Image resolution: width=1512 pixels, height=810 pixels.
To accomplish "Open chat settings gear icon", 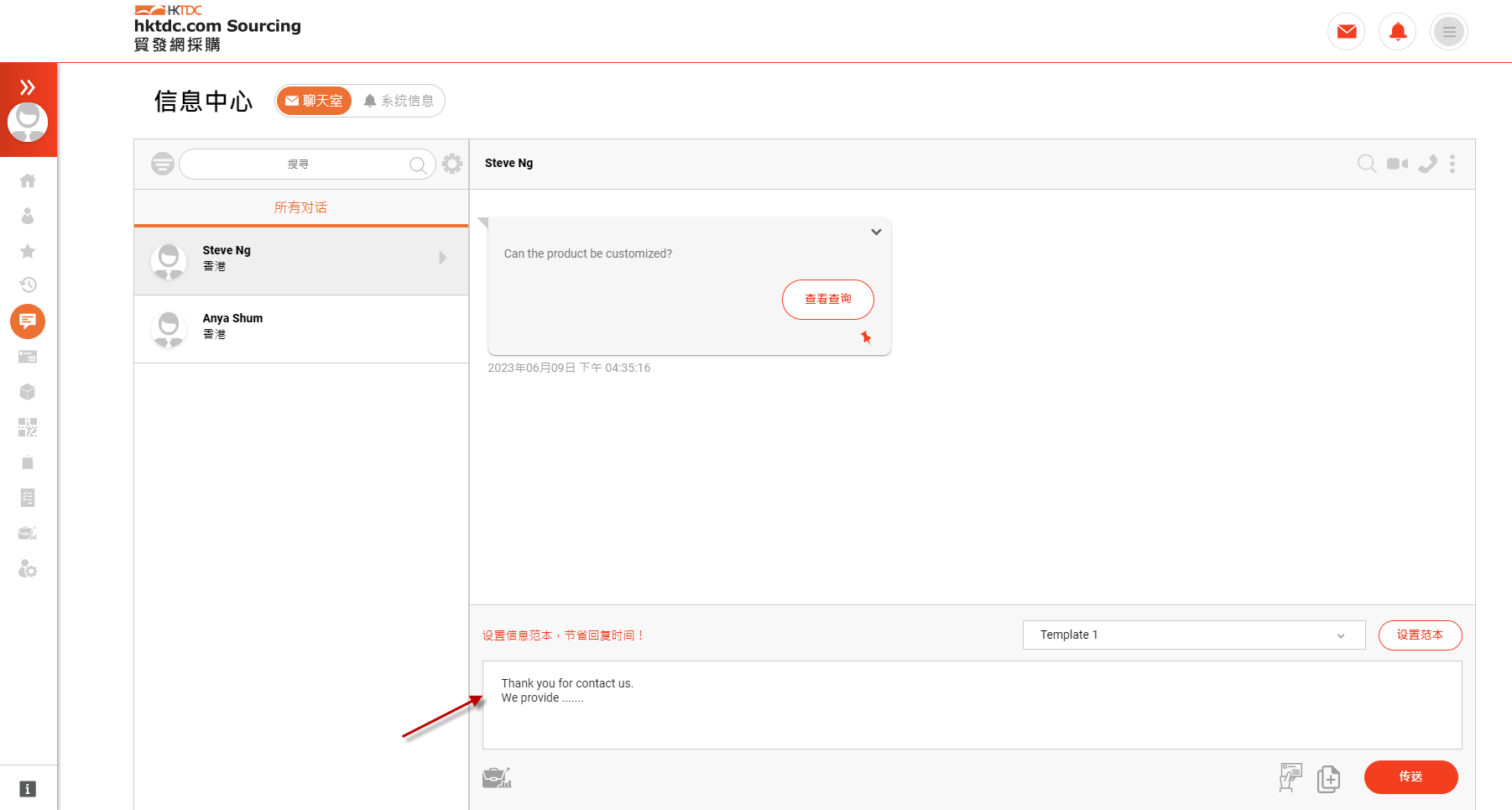I will tap(452, 164).
